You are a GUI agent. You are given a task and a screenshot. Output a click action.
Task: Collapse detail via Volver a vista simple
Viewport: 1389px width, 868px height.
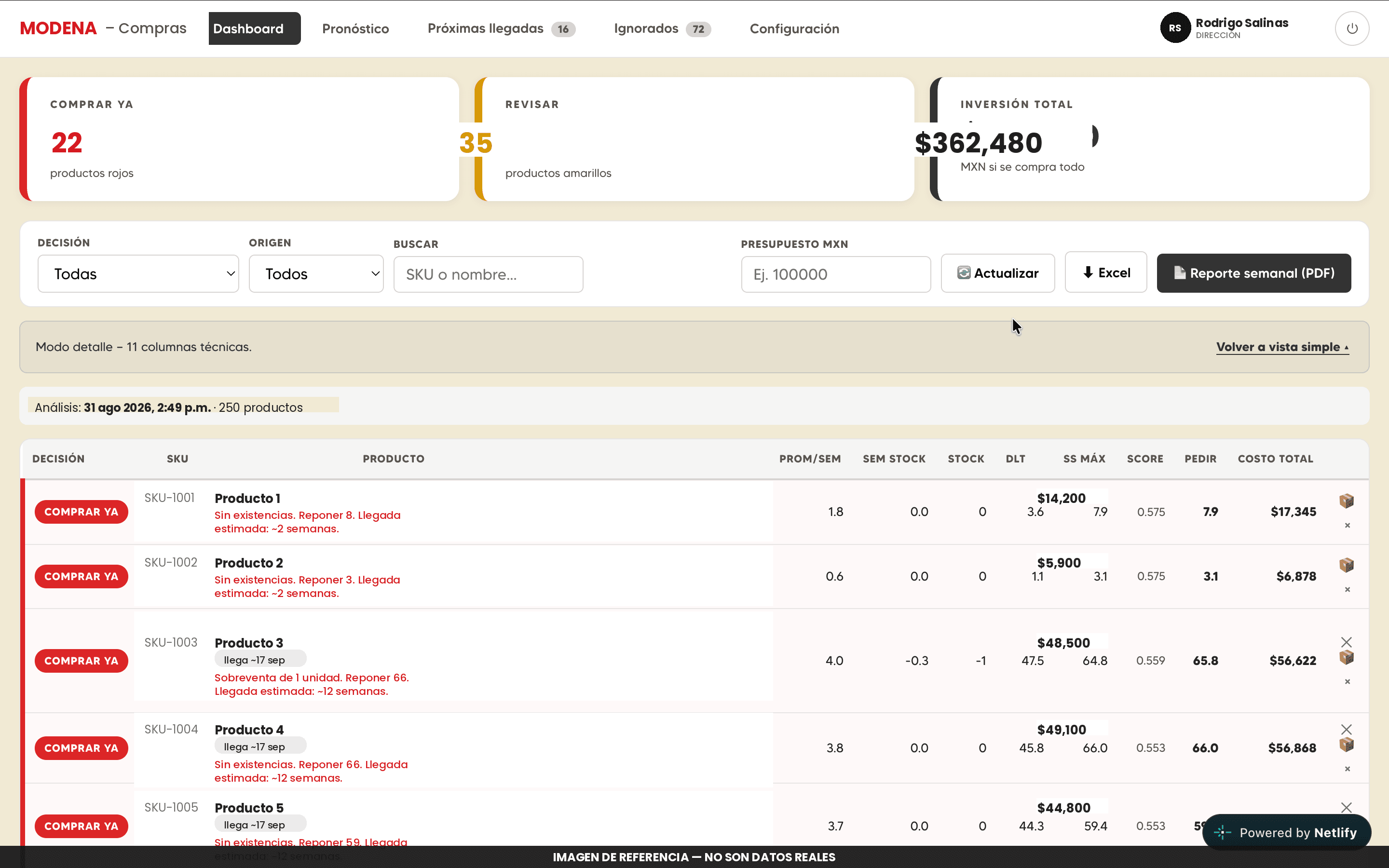click(1282, 347)
